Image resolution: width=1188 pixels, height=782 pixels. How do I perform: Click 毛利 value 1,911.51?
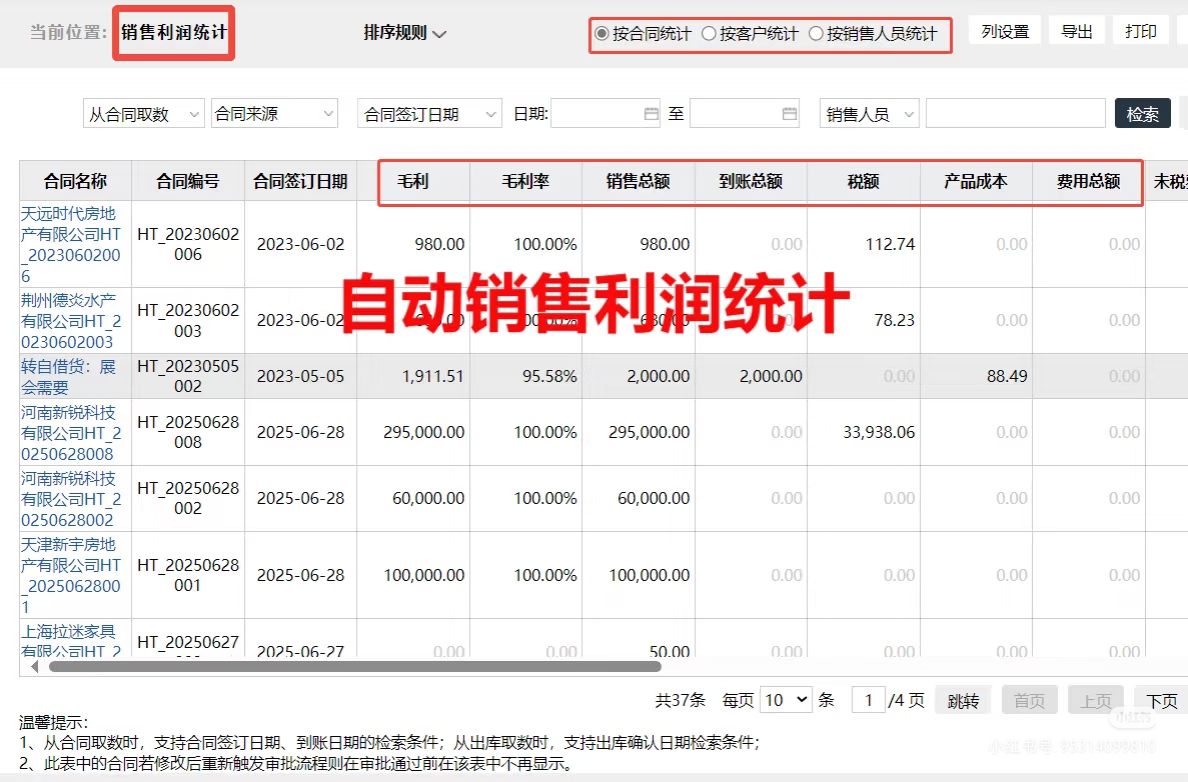433,376
